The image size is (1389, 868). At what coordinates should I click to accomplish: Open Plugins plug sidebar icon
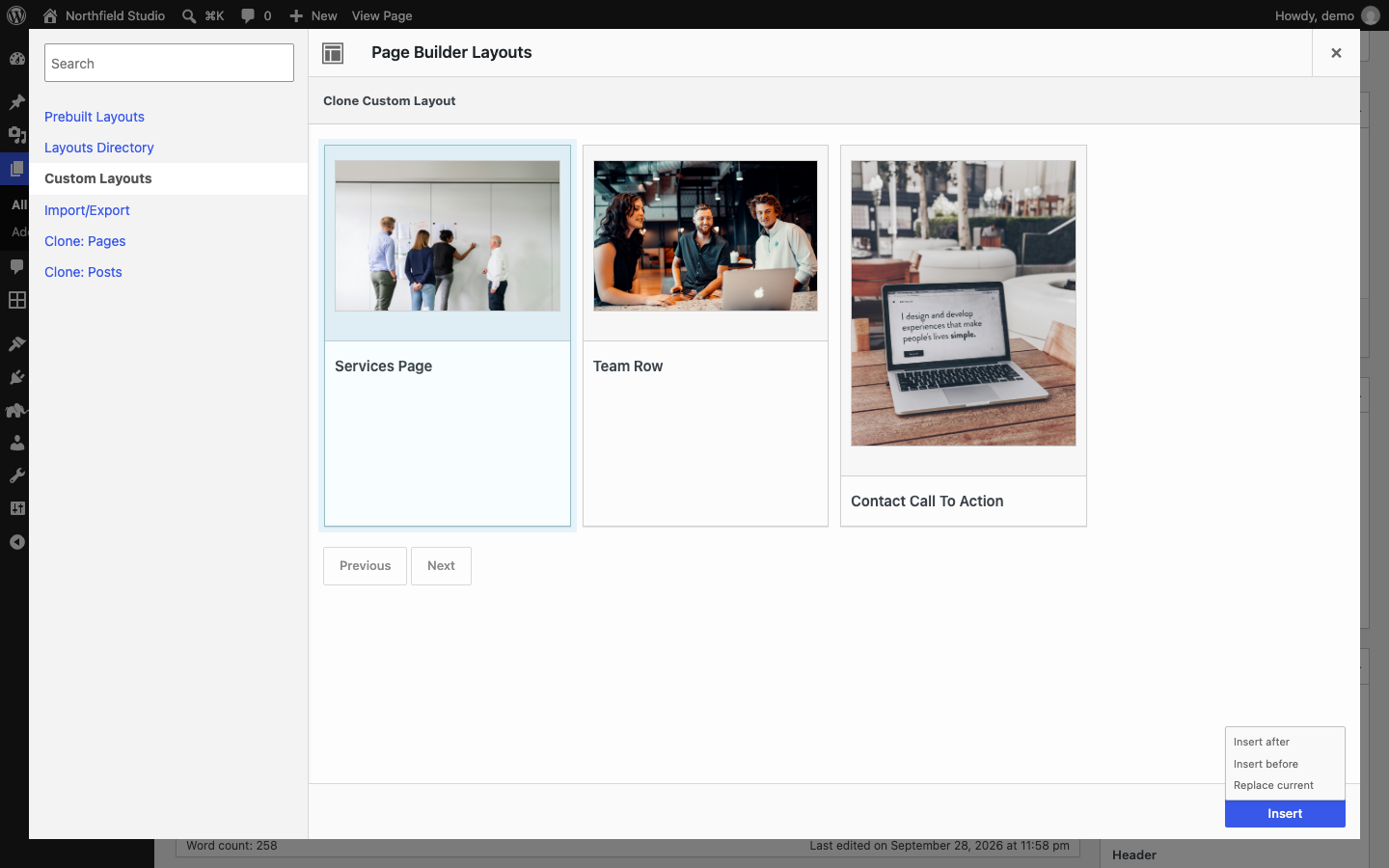tap(16, 377)
